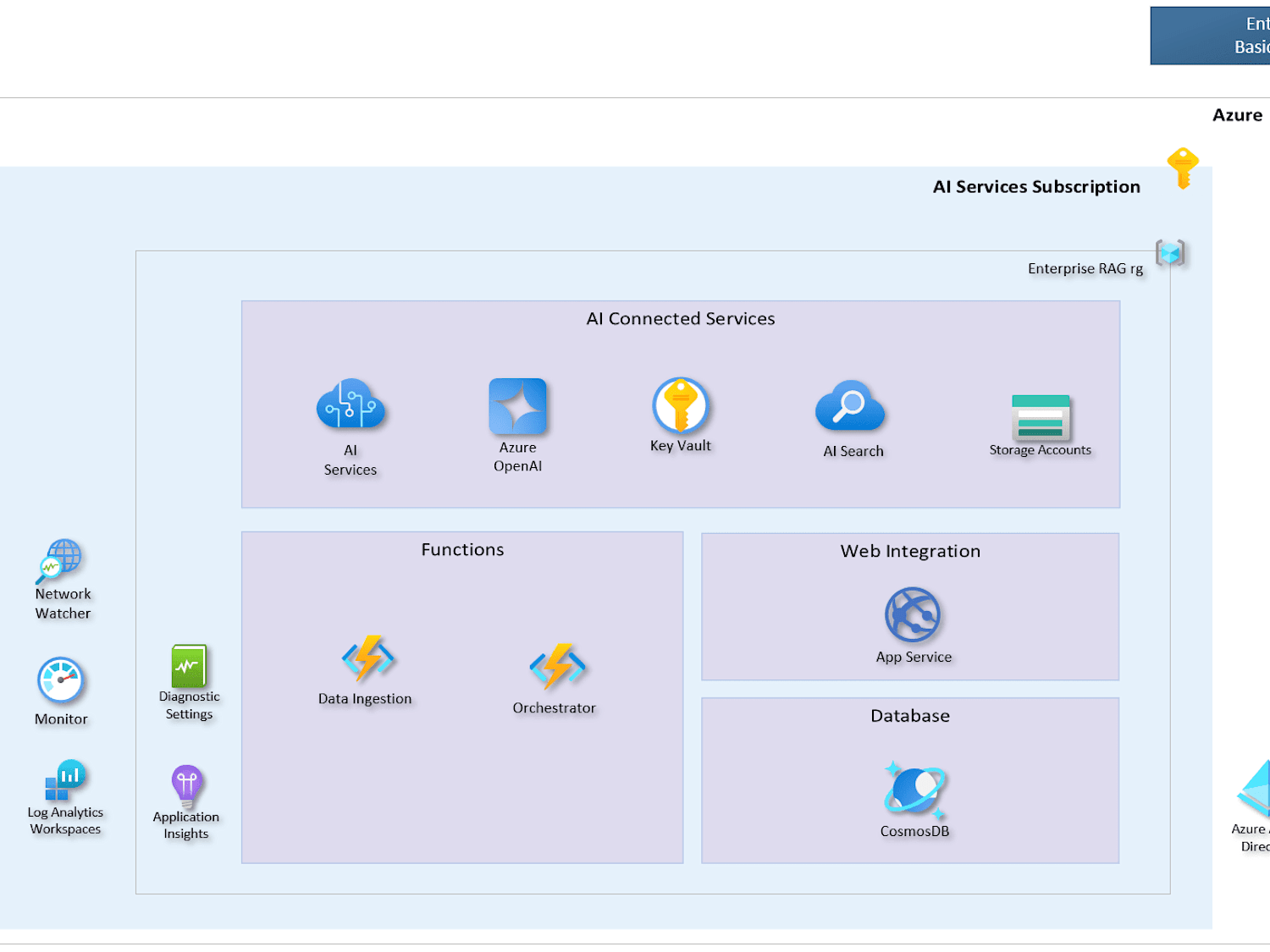The width and height of the screenshot is (1270, 952).
Task: Click the "Azure OpenAI" label text
Action: (517, 457)
